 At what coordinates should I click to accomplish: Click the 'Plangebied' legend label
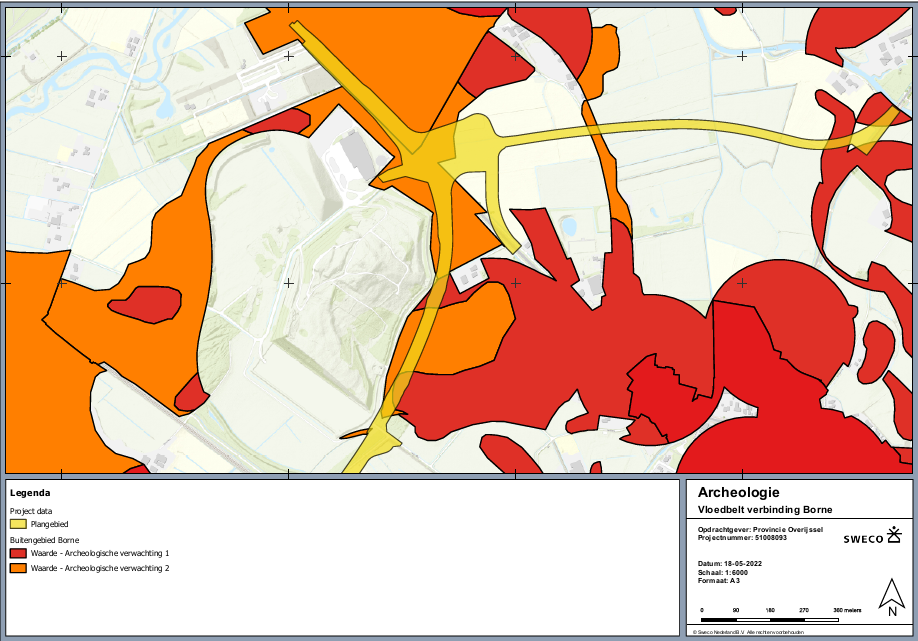point(50,524)
